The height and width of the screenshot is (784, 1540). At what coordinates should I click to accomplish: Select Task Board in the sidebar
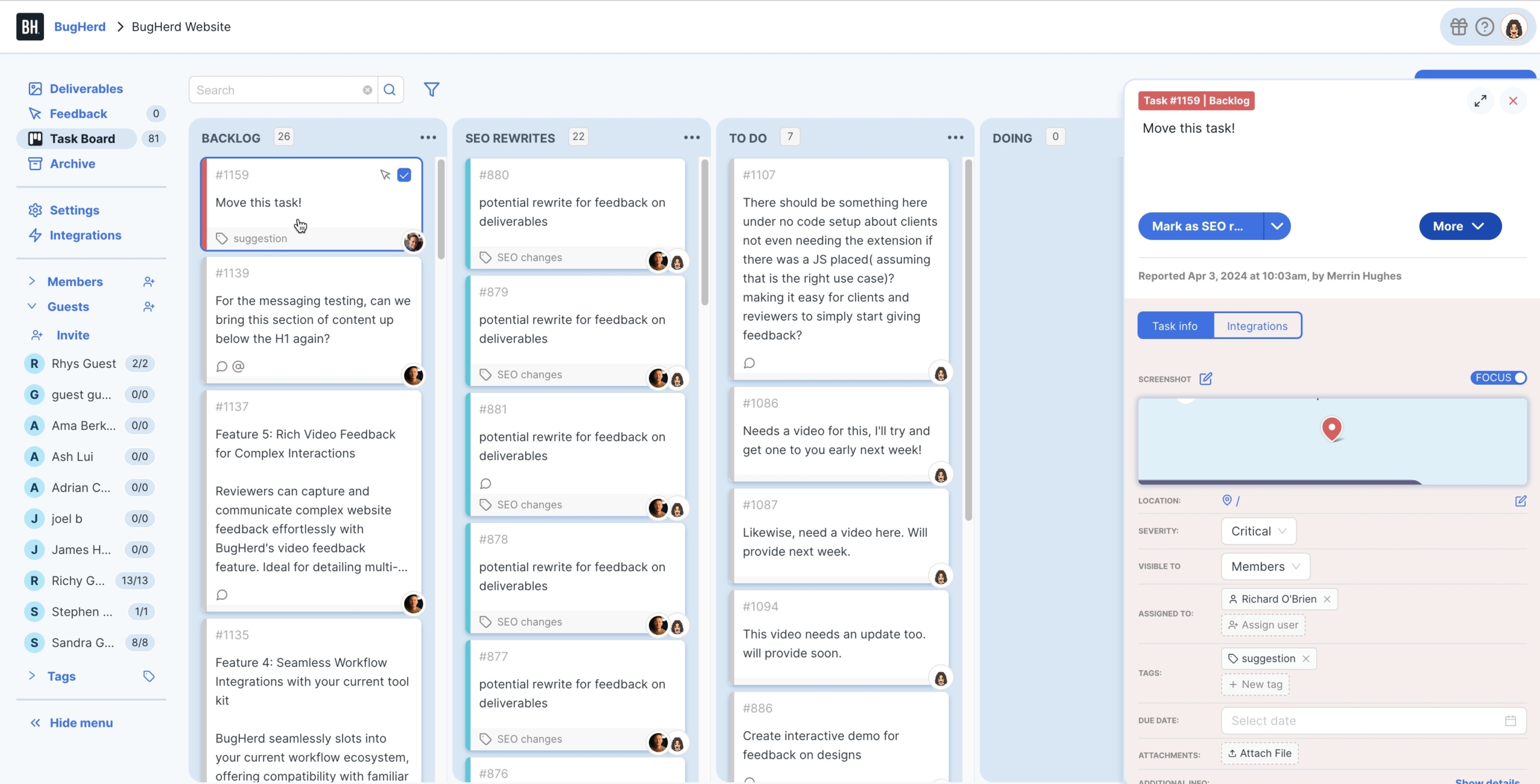click(76, 138)
